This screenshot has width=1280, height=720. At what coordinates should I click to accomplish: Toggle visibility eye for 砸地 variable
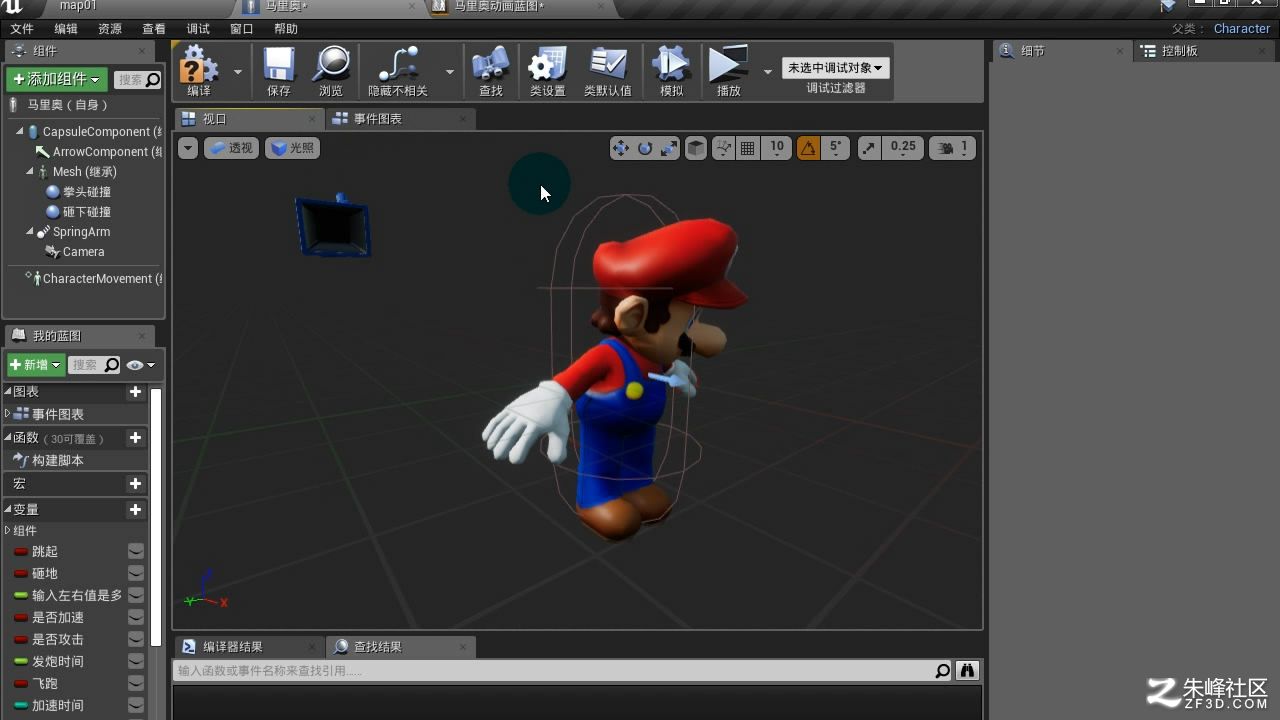(x=136, y=573)
